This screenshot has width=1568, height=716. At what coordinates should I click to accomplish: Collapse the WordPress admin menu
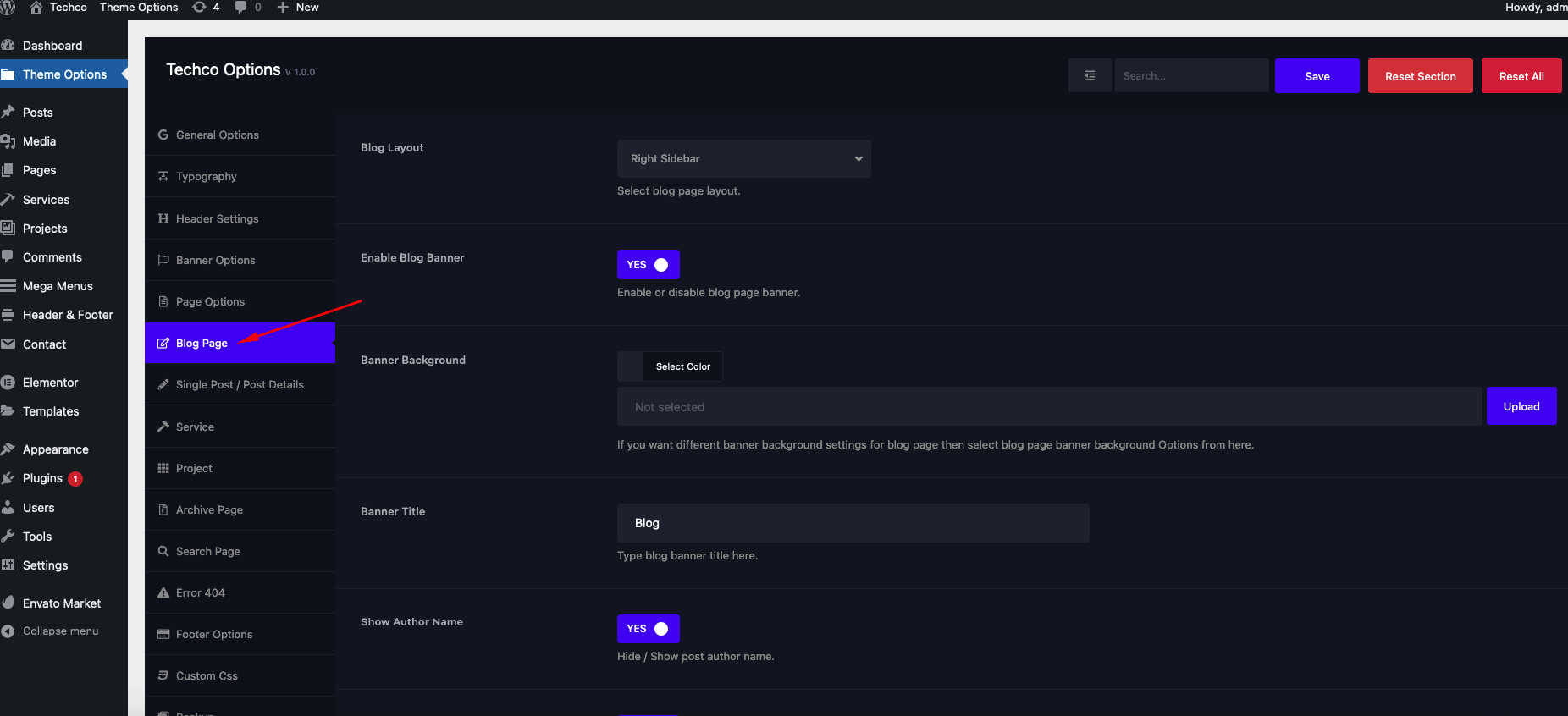(x=60, y=631)
